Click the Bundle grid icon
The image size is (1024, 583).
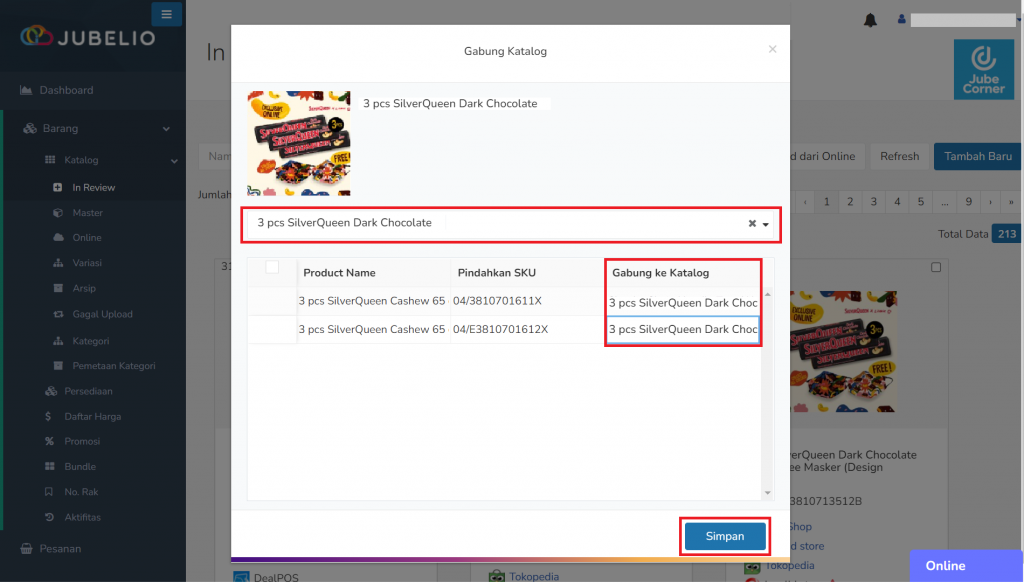(x=50, y=467)
